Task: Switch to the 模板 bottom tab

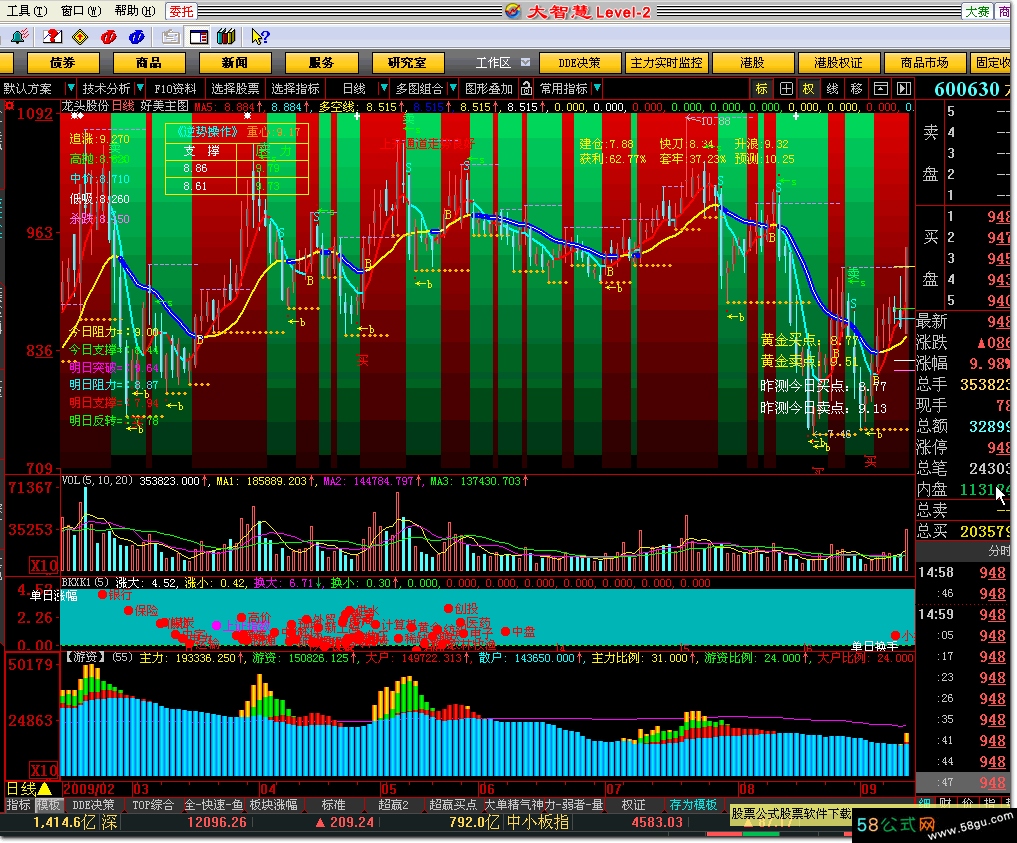Action: pos(48,805)
